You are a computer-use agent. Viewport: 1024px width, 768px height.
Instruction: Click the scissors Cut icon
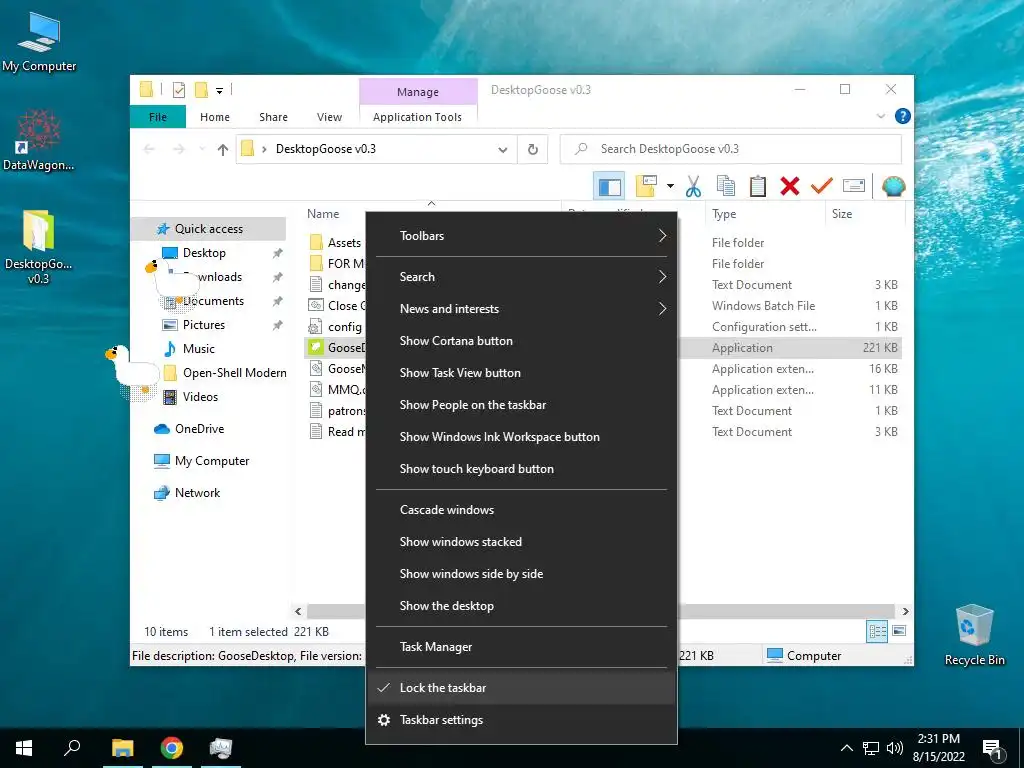coord(693,187)
